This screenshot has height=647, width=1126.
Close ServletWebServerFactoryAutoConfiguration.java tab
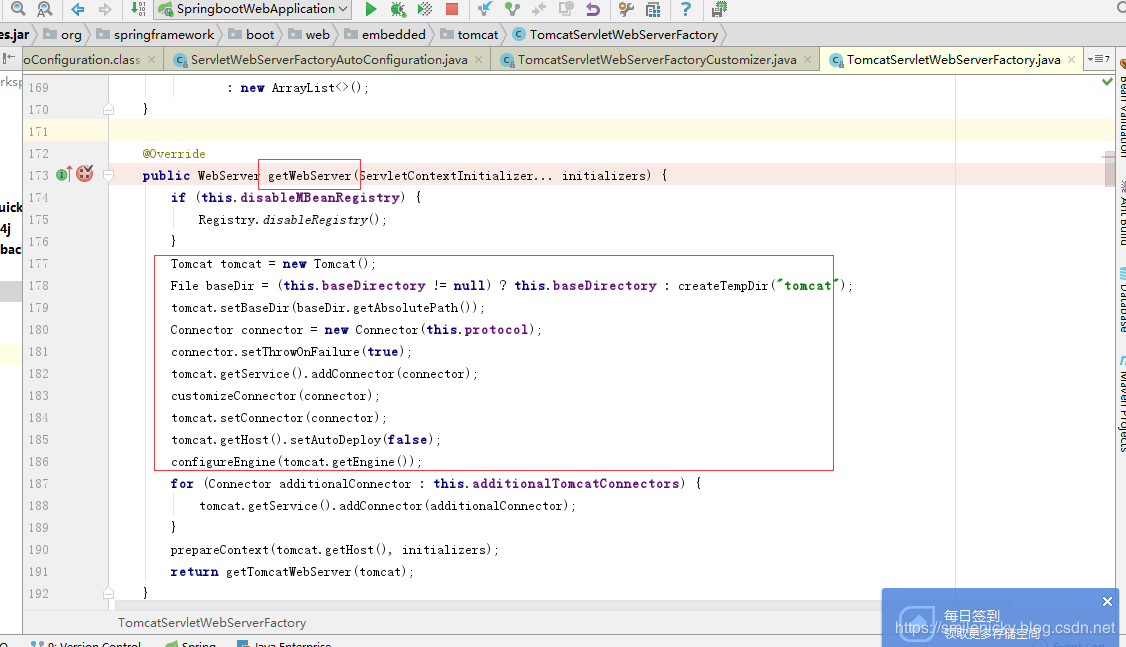tap(478, 60)
